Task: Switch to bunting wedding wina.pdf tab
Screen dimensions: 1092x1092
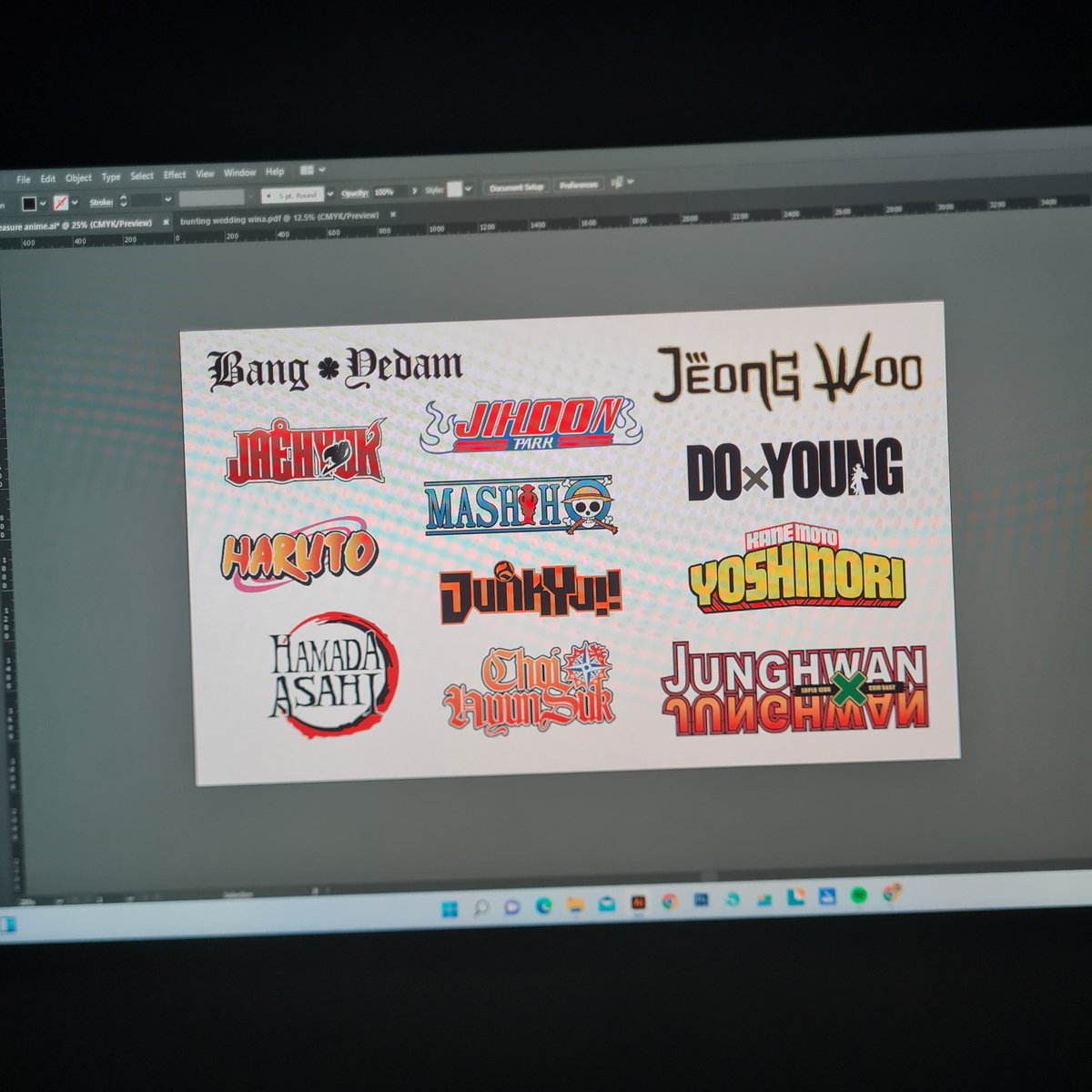Action: 279,218
